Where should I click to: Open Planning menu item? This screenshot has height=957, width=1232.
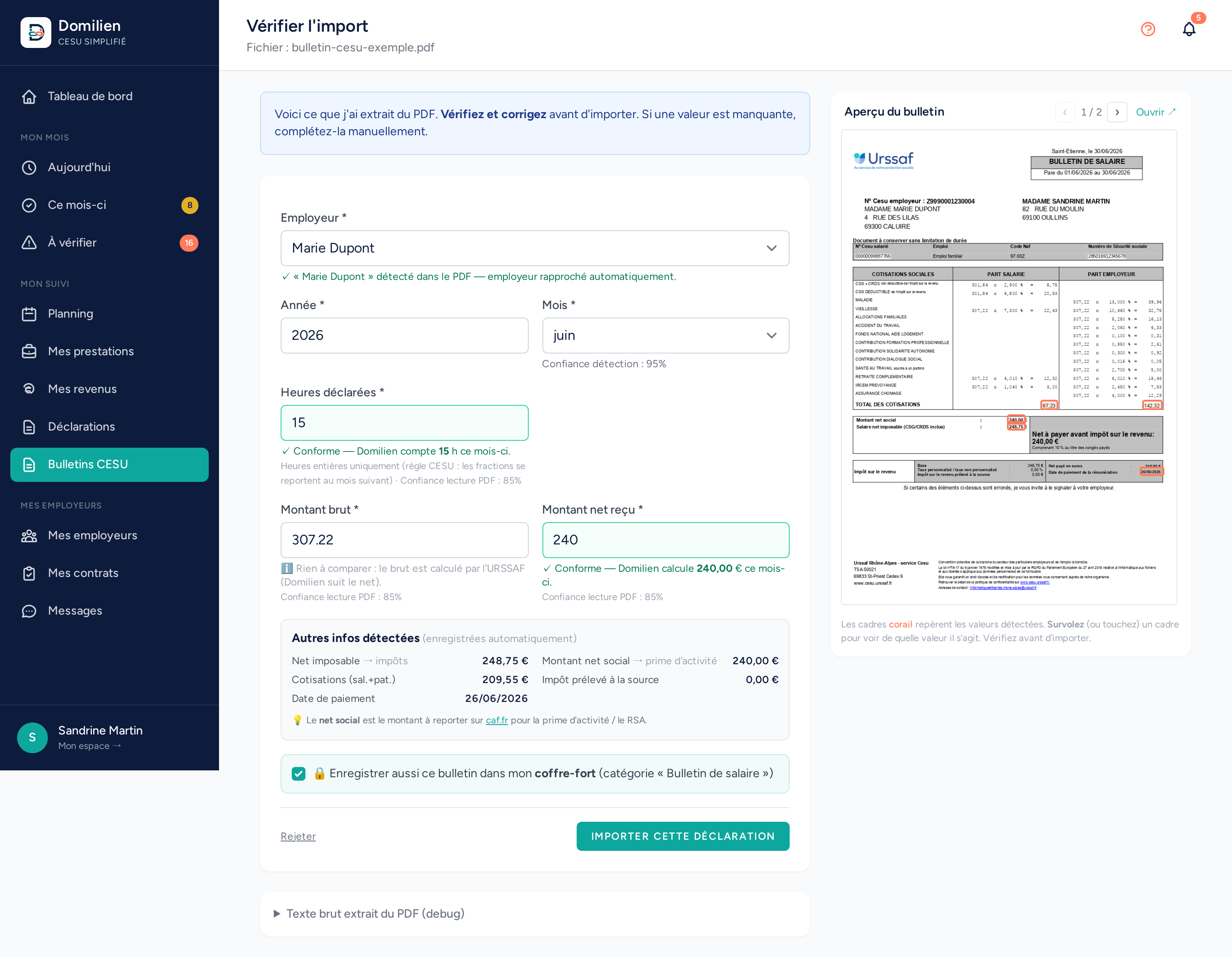pos(110,314)
